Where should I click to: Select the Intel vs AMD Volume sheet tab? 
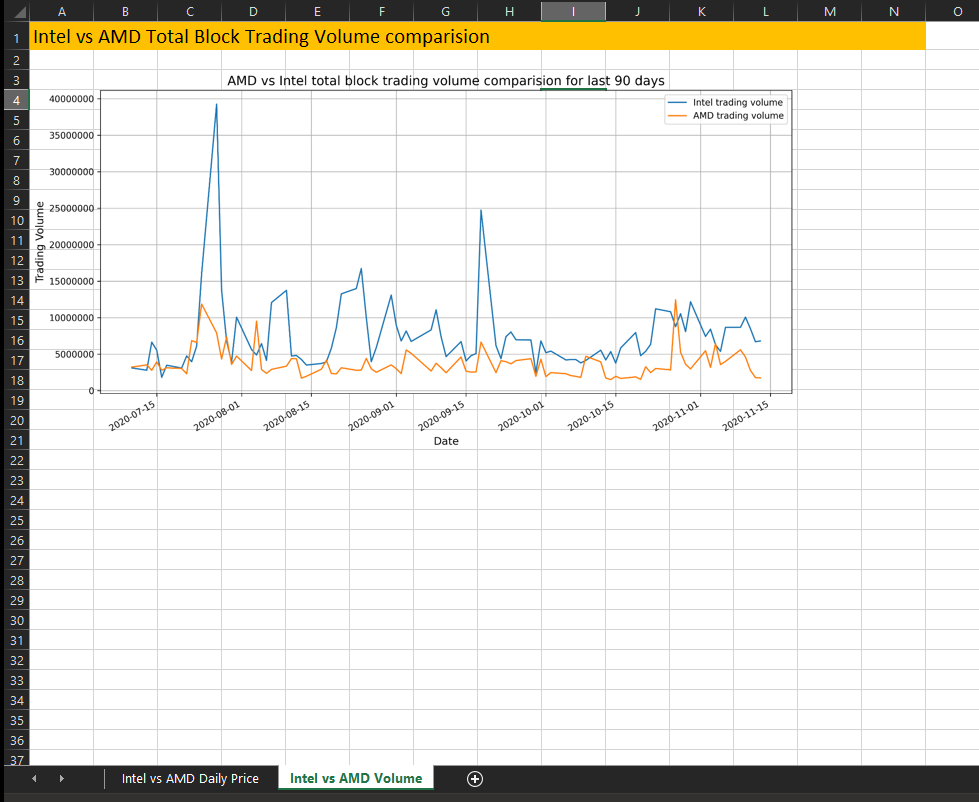pos(356,778)
